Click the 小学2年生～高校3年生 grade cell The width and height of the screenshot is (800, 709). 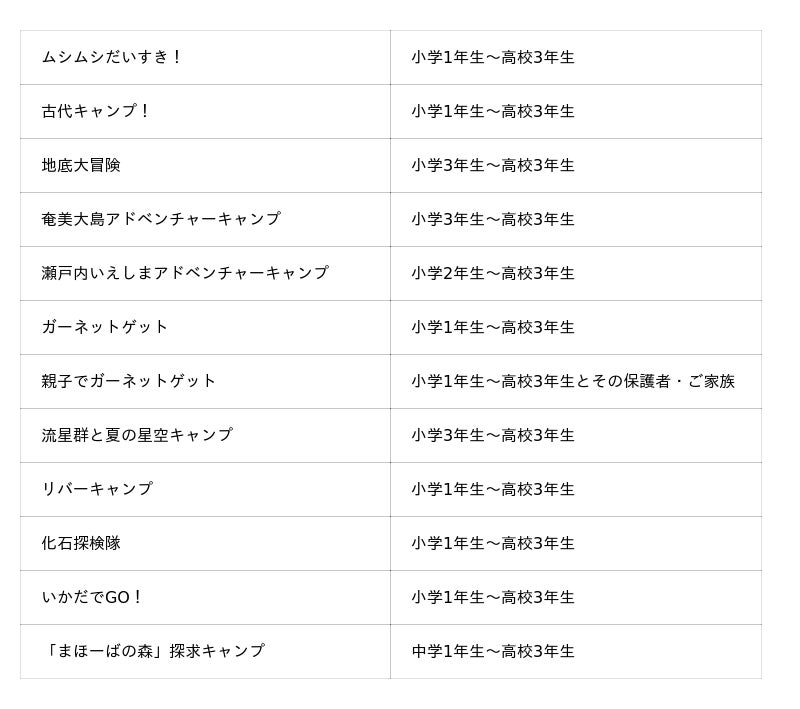pos(576,273)
